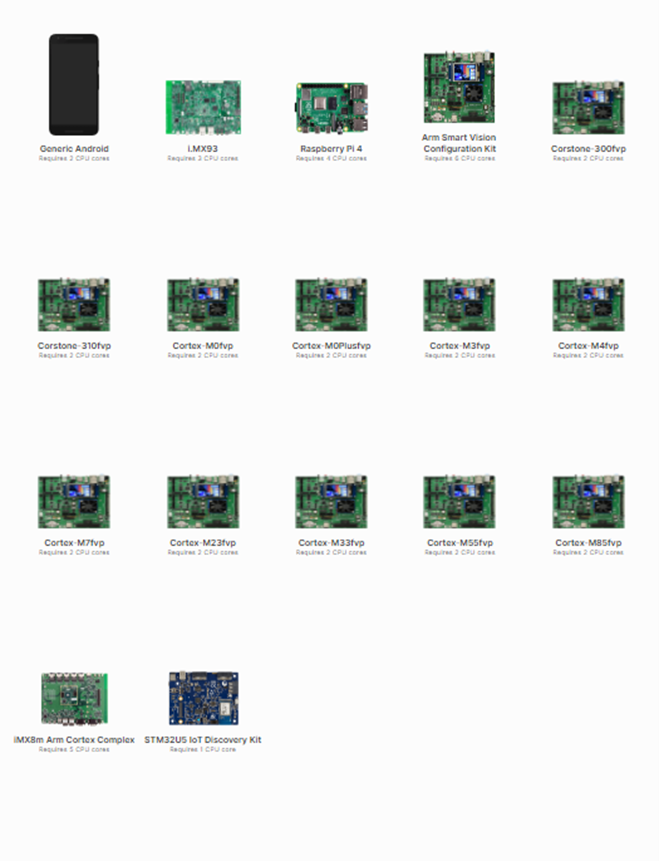Click the Cortex-M55fvp board thumbnail
This screenshot has width=659, height=861.
[459, 501]
